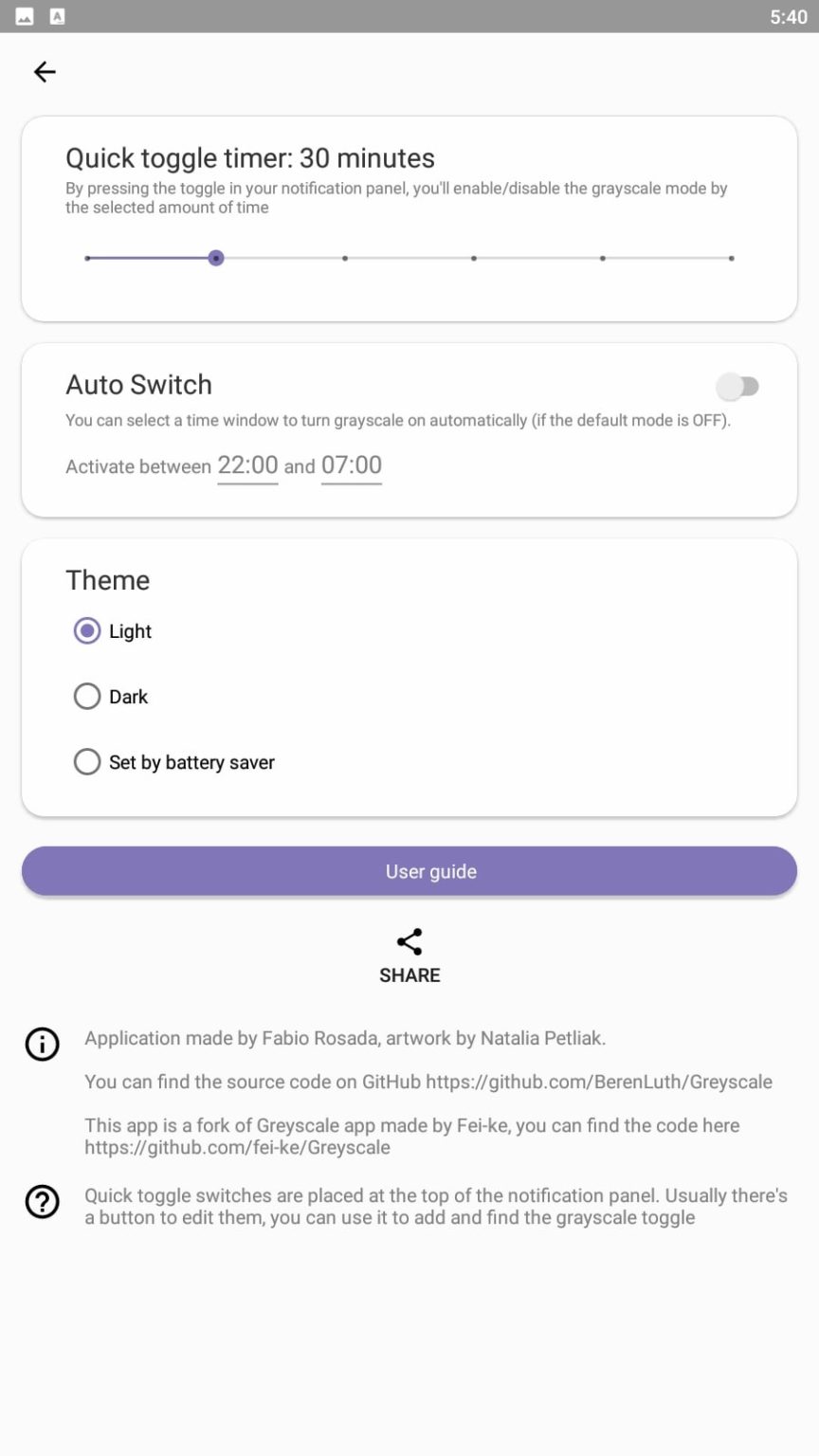Image resolution: width=819 pixels, height=1456 pixels.
Task: Tap the clock time in status bar
Action: [788, 17]
